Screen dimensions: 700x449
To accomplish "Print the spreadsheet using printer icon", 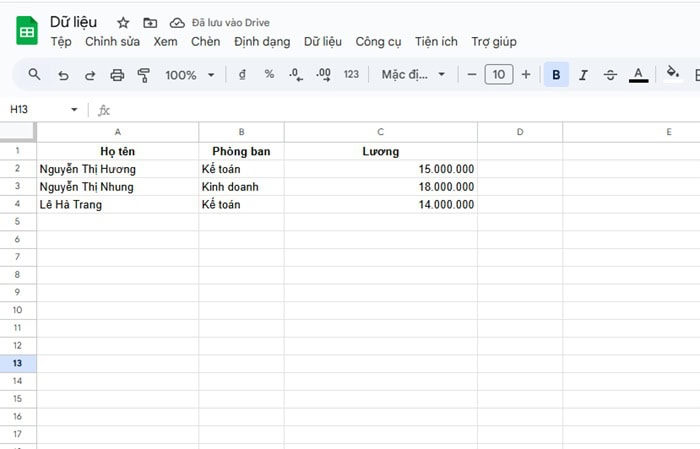I will (x=117, y=75).
